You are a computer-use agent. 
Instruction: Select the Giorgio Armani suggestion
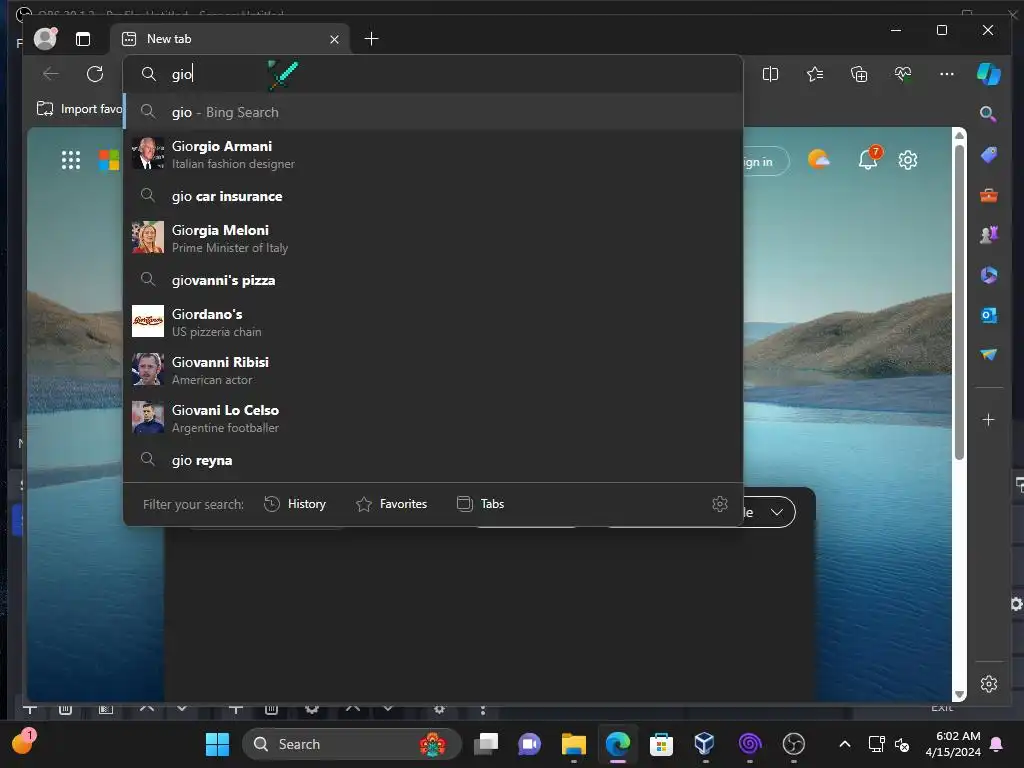click(432, 154)
